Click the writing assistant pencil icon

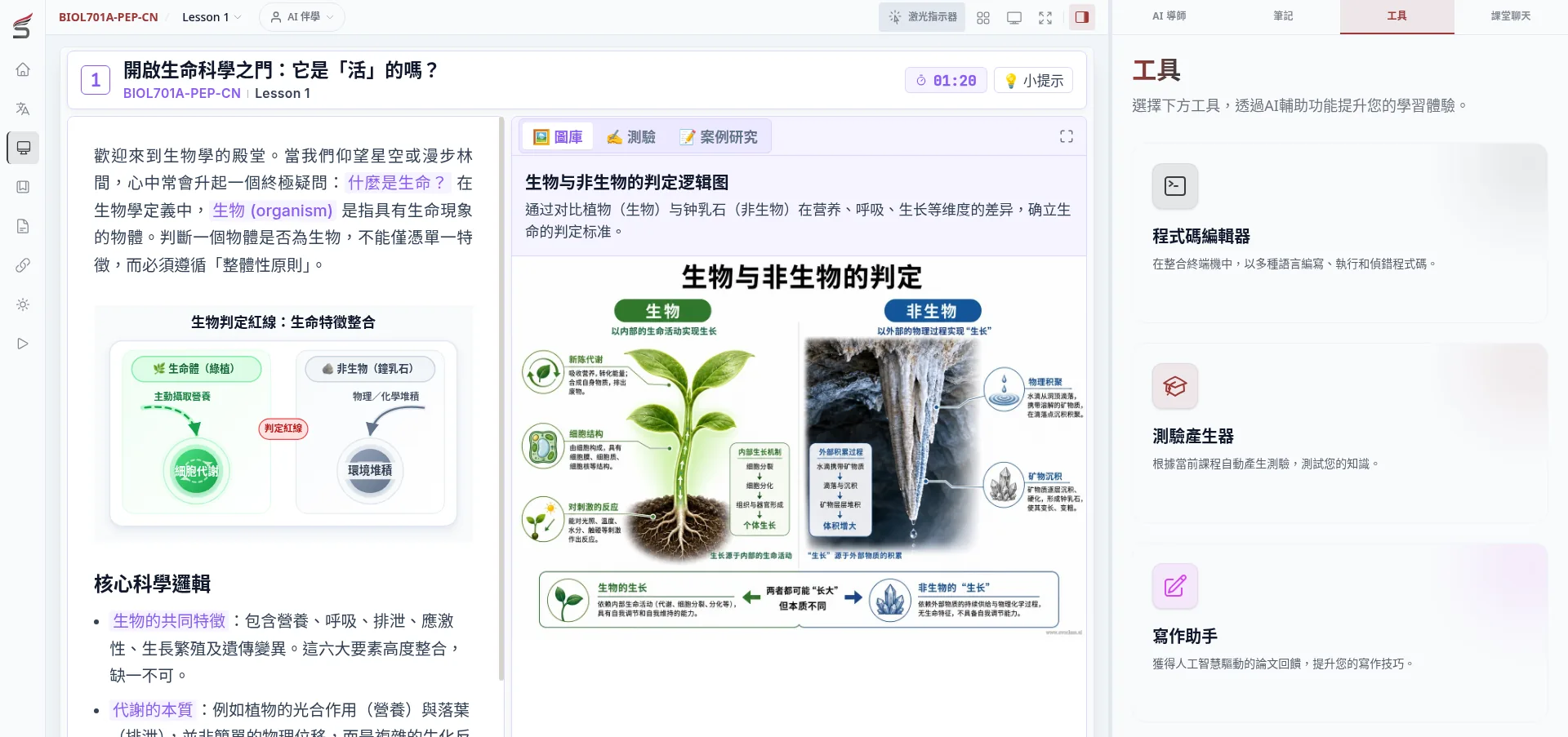pos(1175,586)
